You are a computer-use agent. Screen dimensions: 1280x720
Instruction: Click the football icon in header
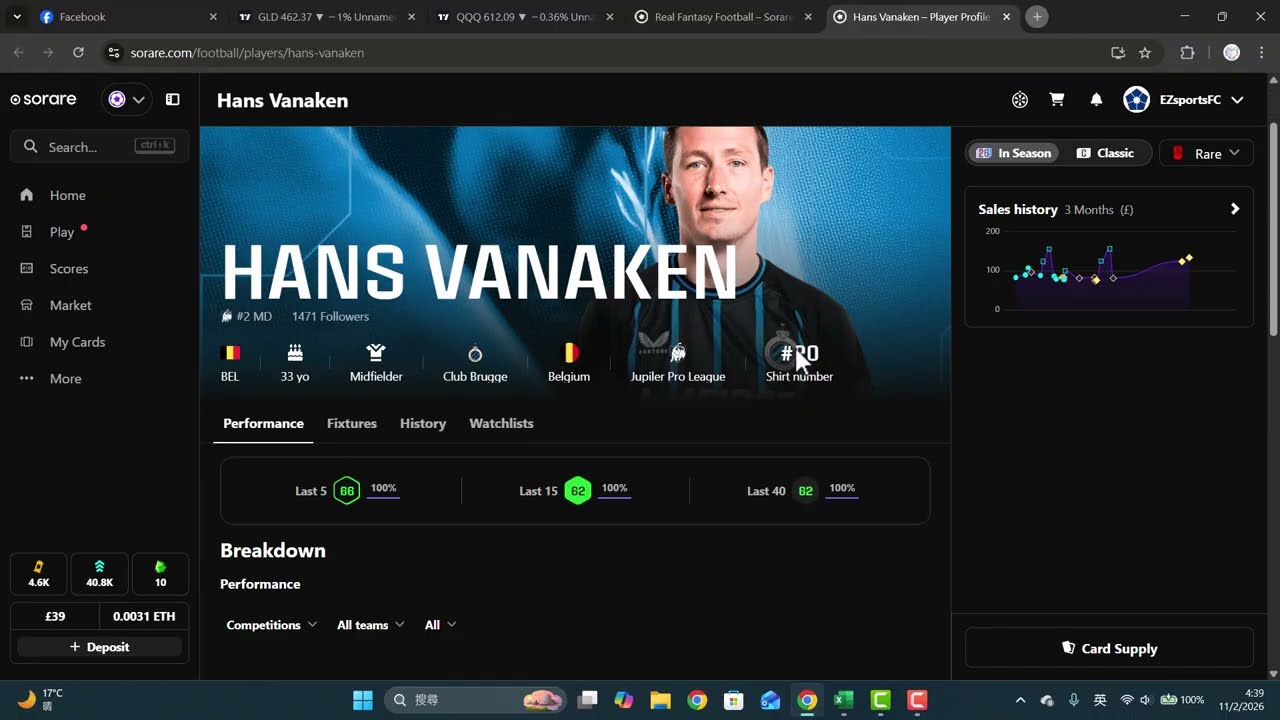tap(1020, 99)
